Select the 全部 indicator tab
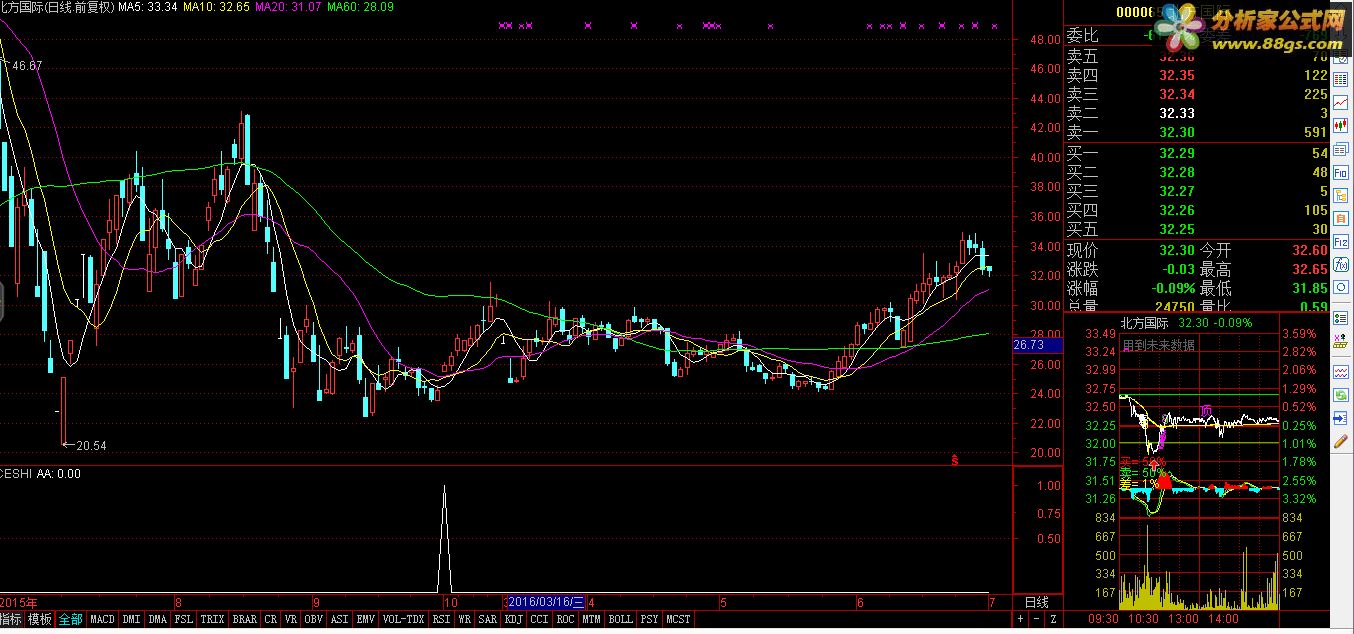This screenshot has width=1354, height=634. [70, 619]
